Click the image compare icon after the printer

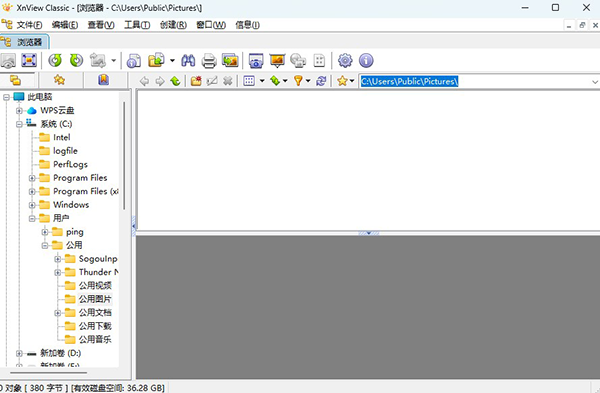(230, 60)
